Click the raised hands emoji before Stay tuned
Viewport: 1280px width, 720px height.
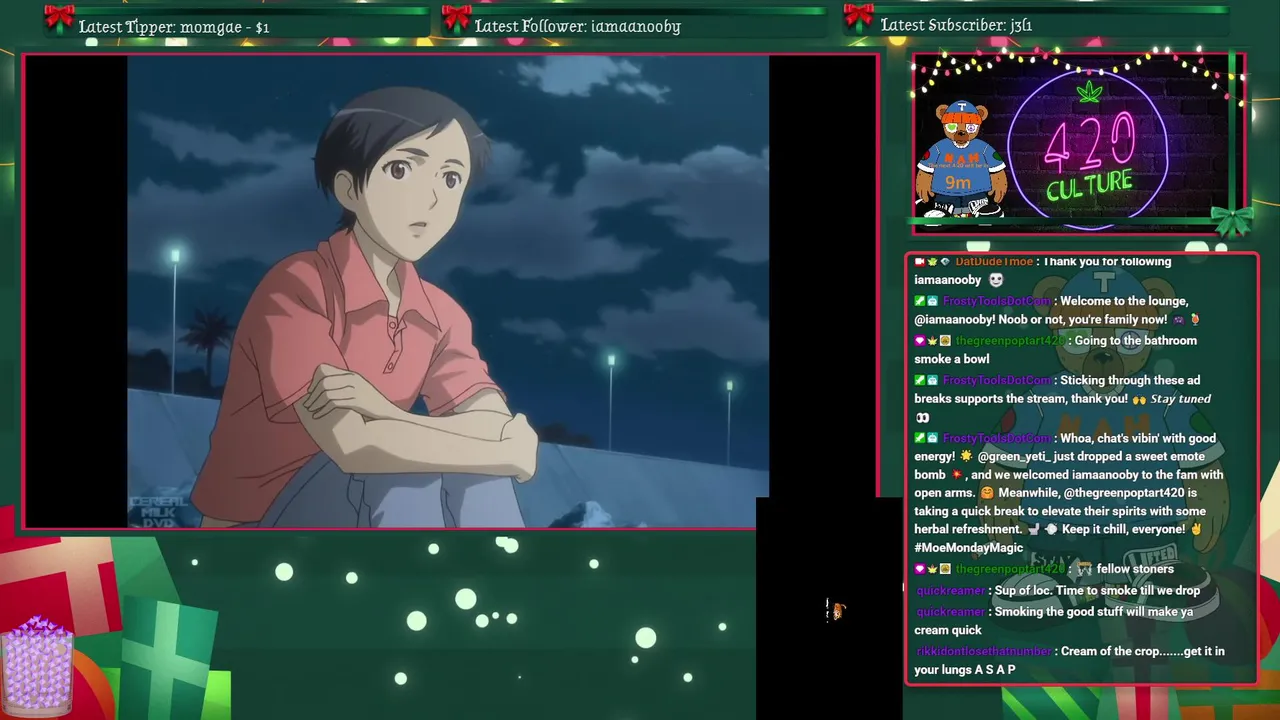1139,399
